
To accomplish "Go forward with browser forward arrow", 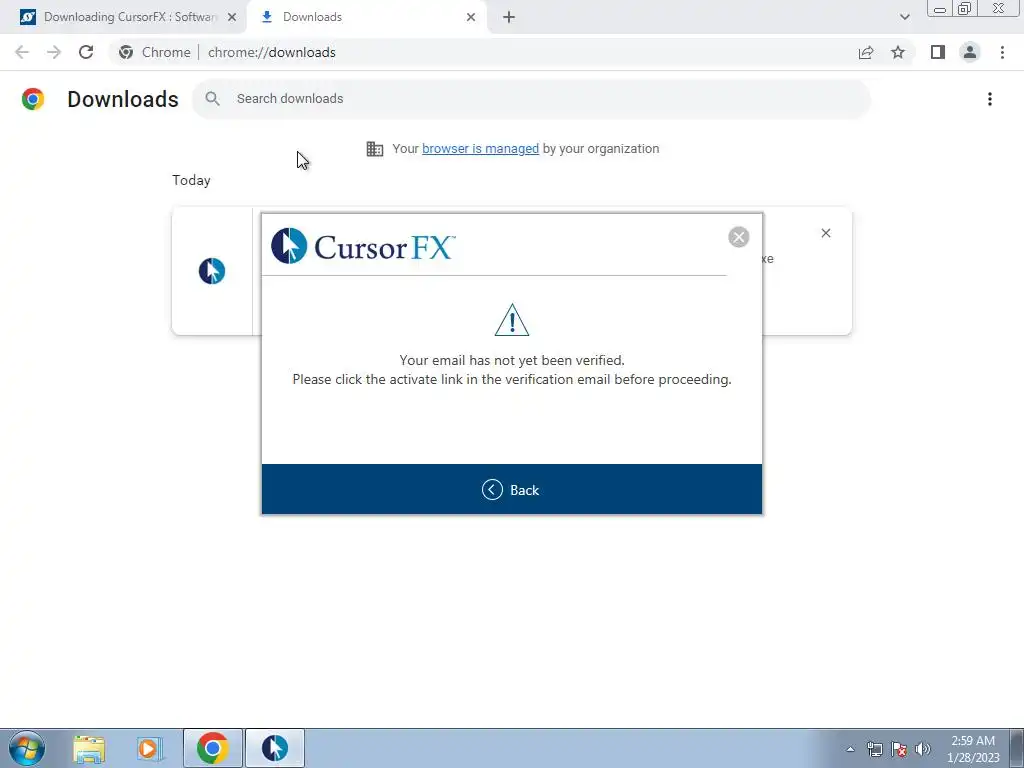I will 54,52.
